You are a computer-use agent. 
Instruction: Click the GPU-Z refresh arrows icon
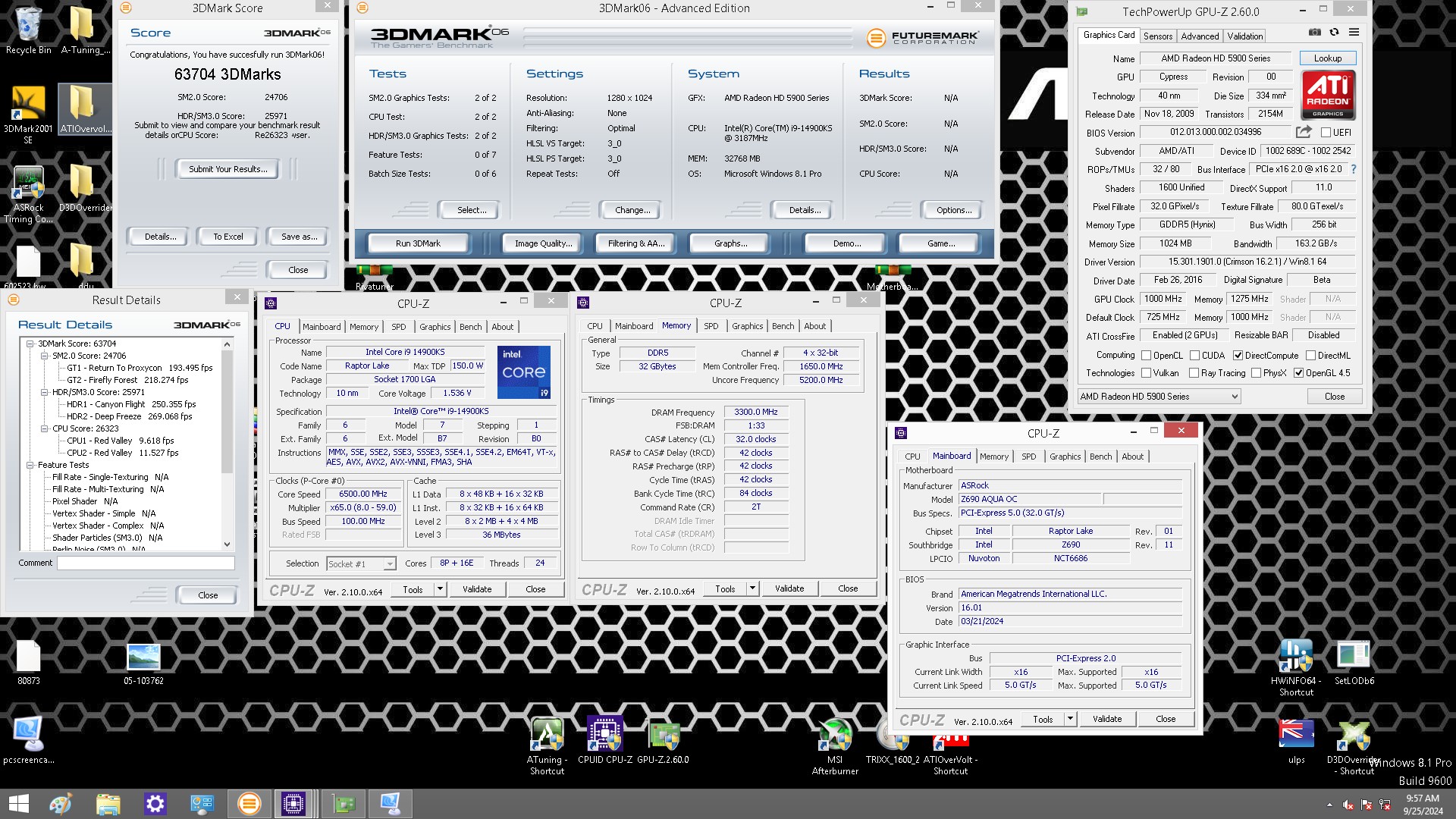point(1334,33)
